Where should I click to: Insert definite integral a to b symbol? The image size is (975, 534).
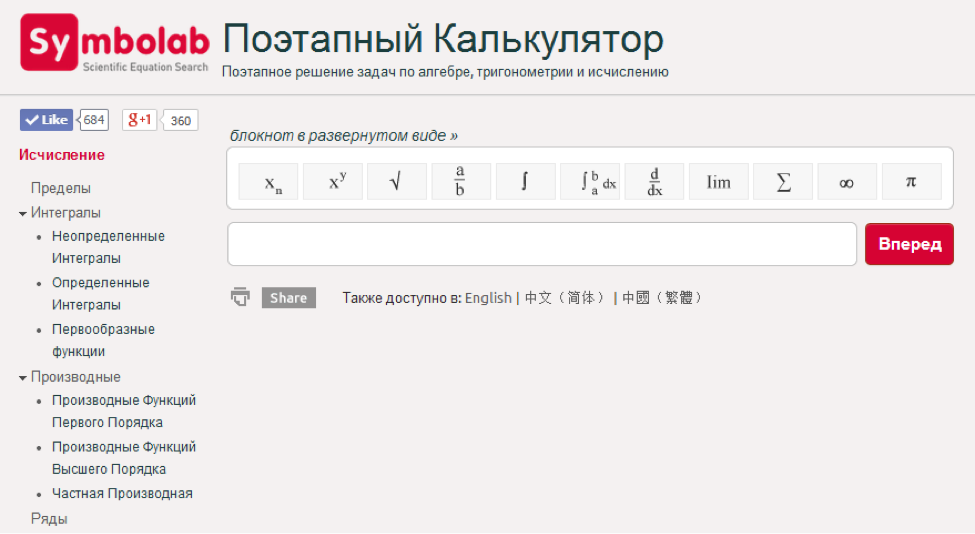590,182
